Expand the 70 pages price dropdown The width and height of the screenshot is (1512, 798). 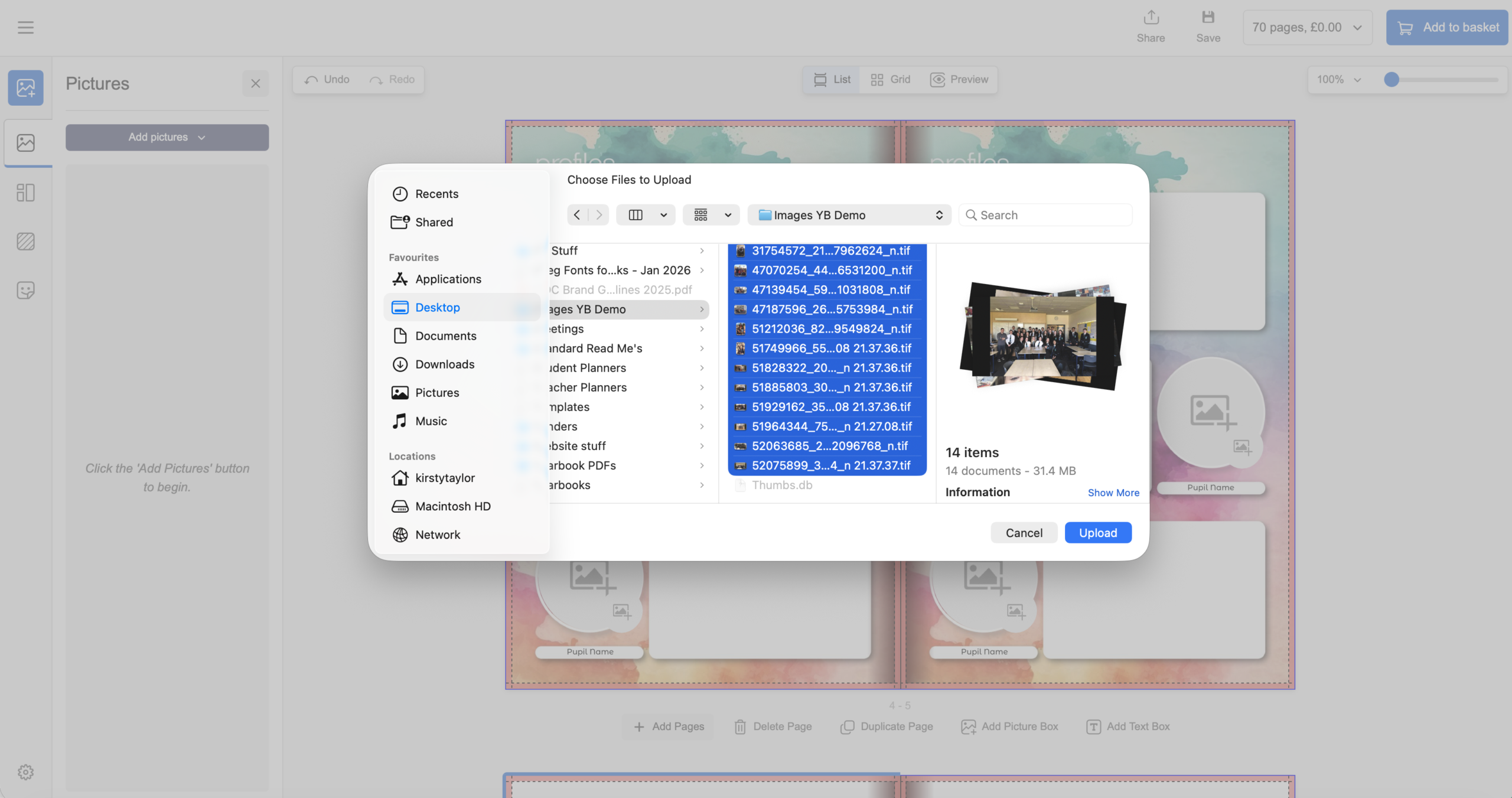[x=1307, y=27]
